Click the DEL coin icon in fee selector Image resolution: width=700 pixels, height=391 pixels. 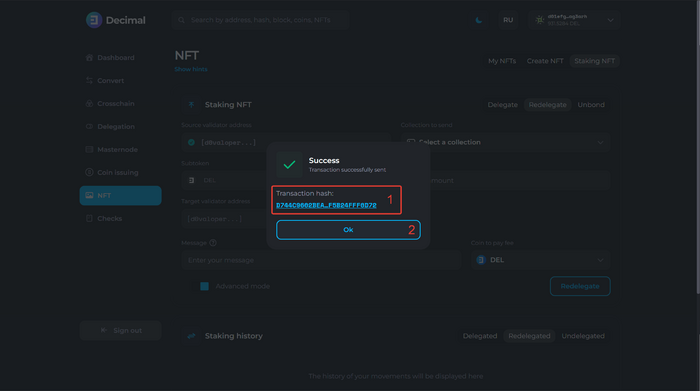[481, 260]
